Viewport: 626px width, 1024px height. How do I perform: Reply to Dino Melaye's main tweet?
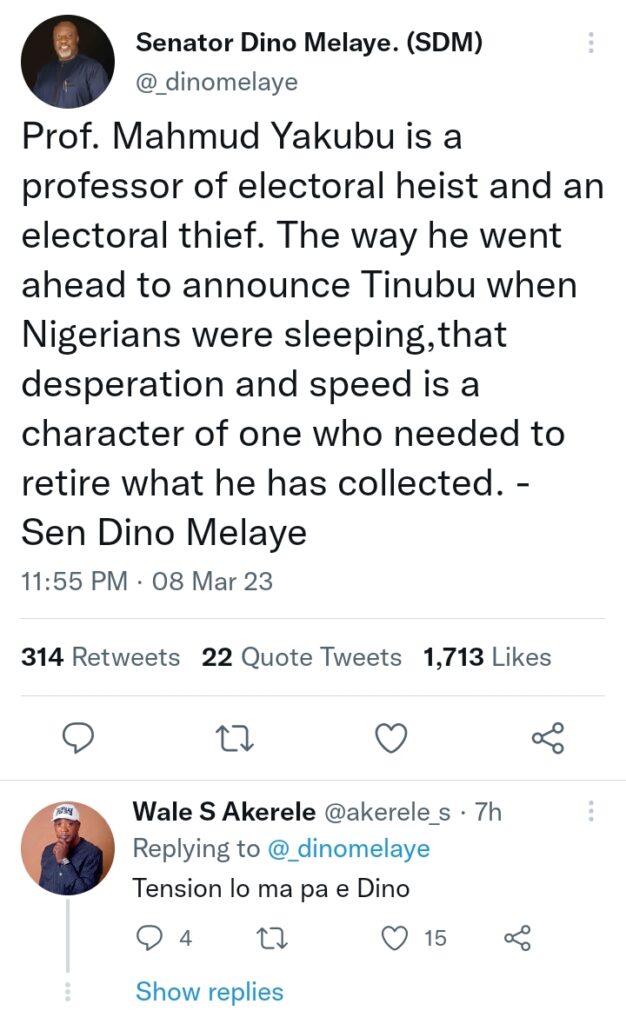pyautogui.click(x=78, y=738)
